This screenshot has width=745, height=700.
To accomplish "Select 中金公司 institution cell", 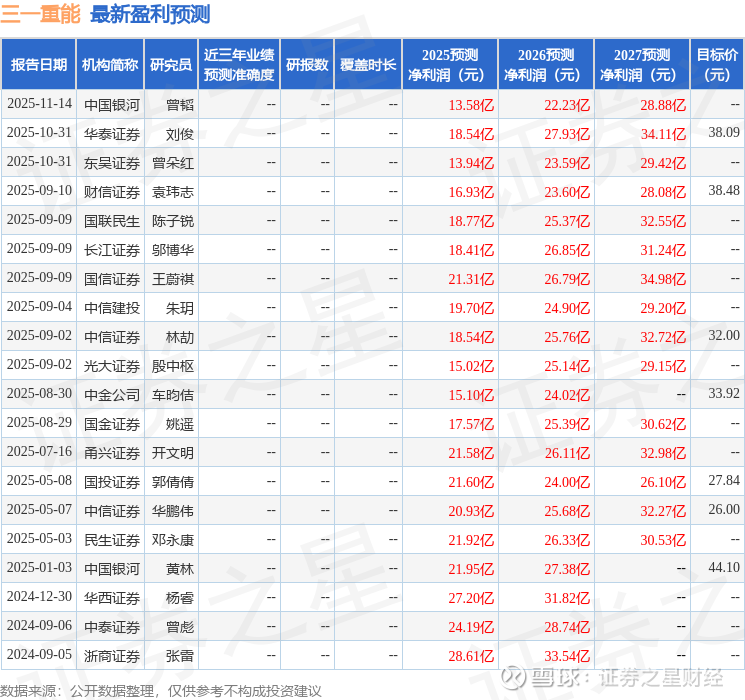I will tap(112, 395).
